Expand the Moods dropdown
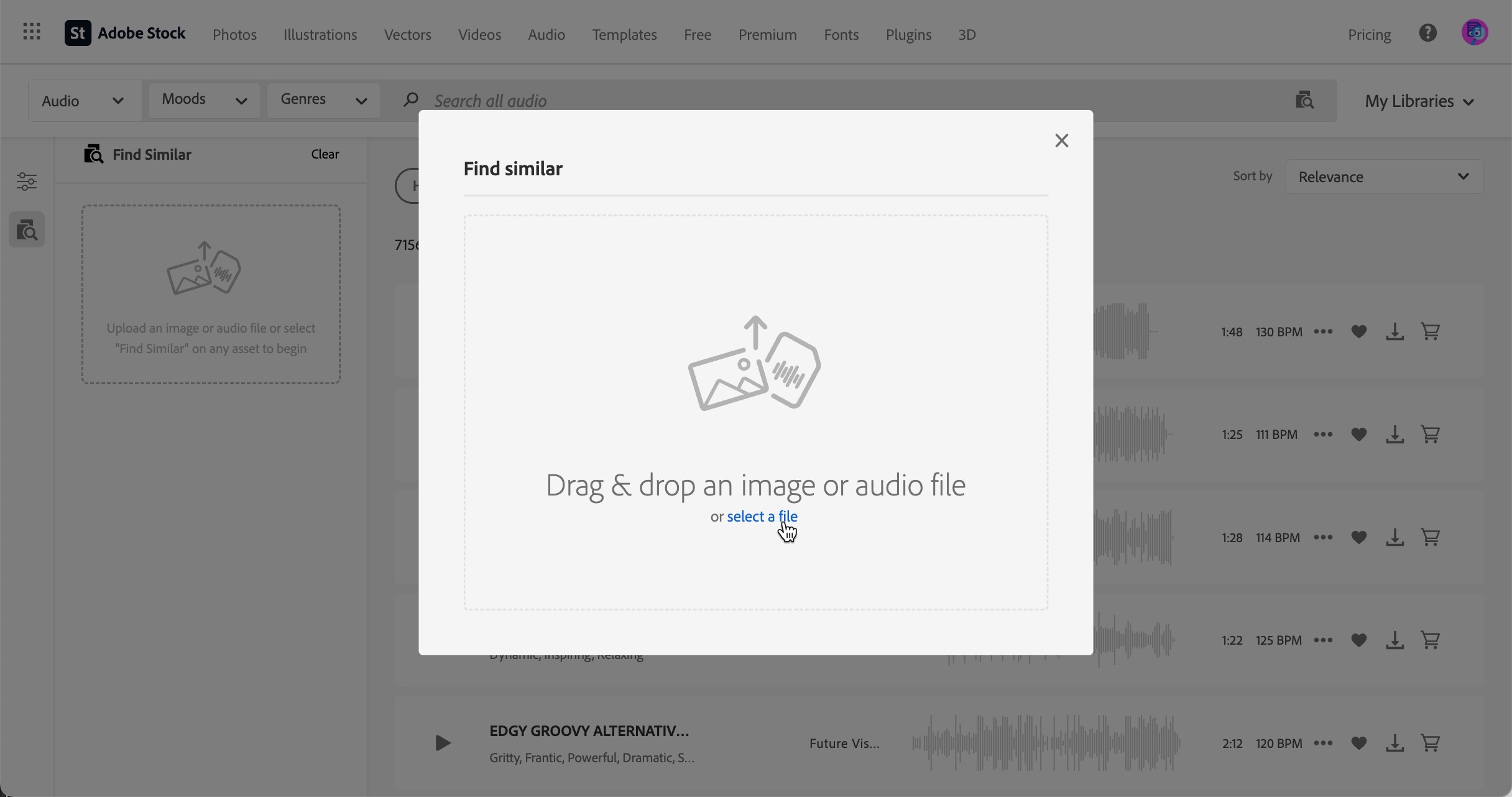 pyautogui.click(x=204, y=100)
